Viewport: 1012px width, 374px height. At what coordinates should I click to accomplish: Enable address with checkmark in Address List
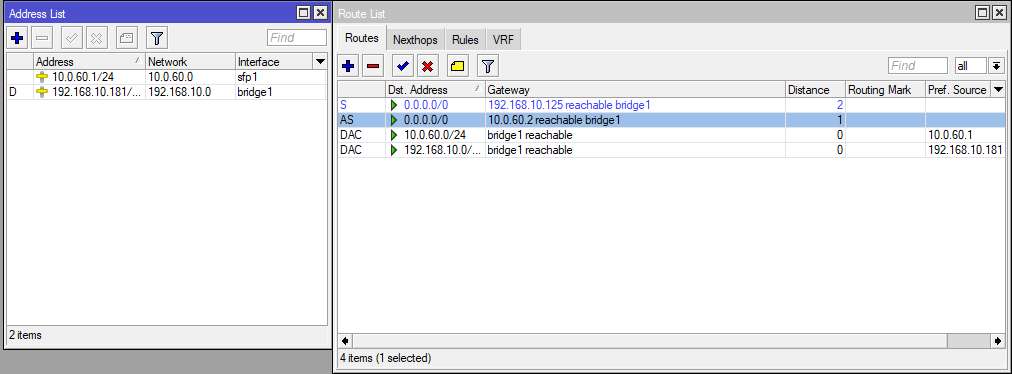click(72, 39)
